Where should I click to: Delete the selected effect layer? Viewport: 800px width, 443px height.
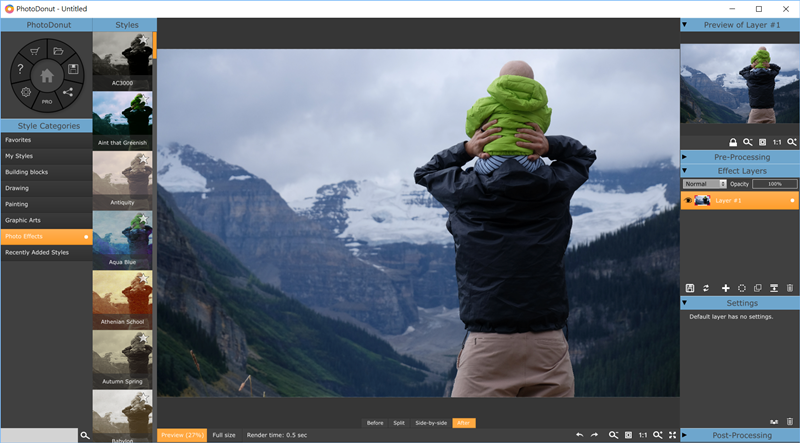[790, 288]
